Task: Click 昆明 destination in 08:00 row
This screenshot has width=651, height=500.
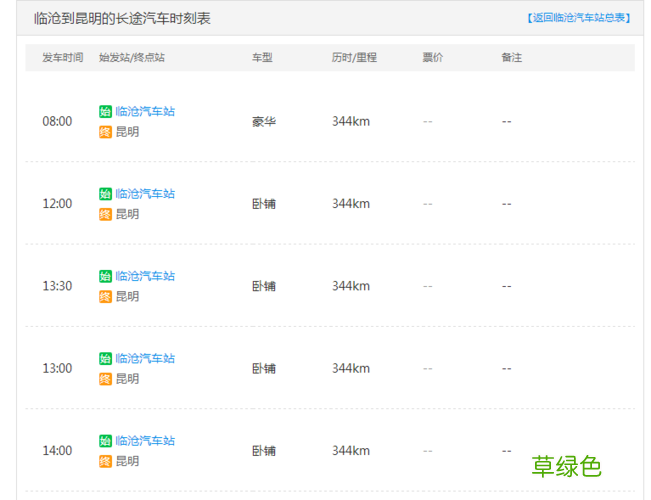Action: [127, 132]
